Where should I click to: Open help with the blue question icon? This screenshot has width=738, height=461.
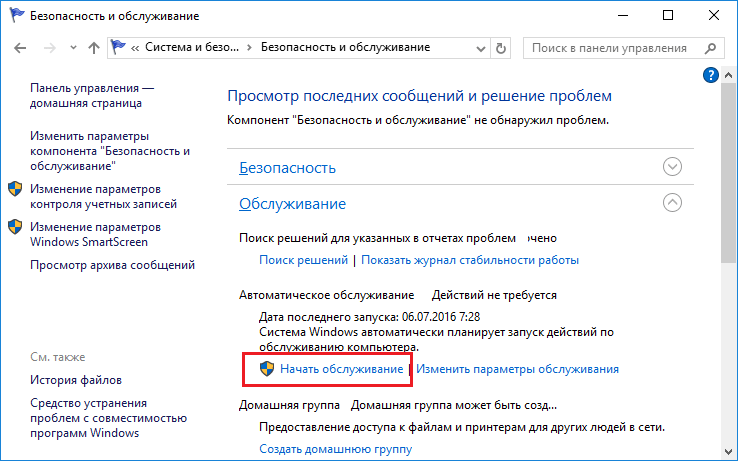711,75
